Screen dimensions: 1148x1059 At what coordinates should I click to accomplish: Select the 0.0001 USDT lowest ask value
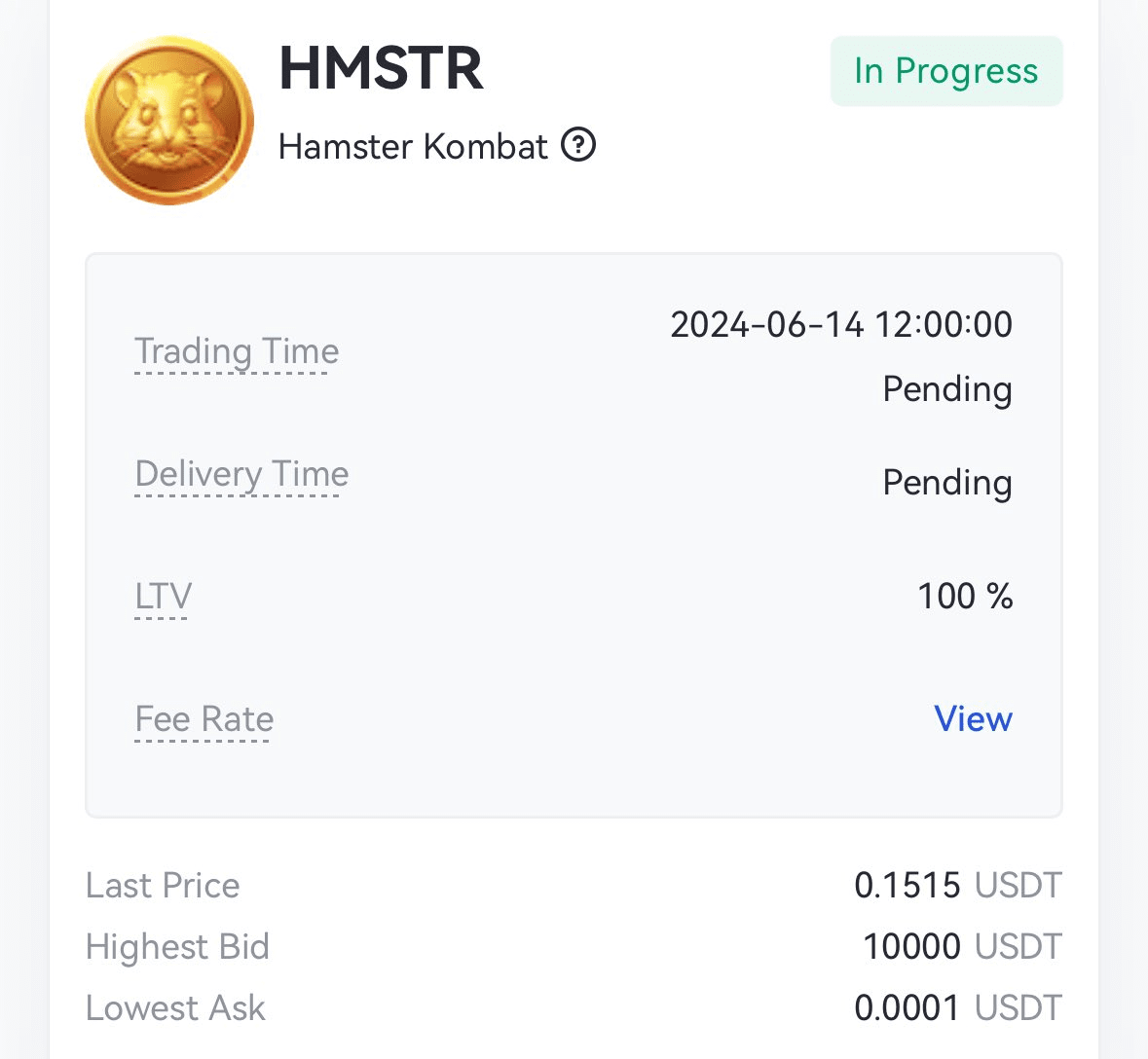point(957,1007)
